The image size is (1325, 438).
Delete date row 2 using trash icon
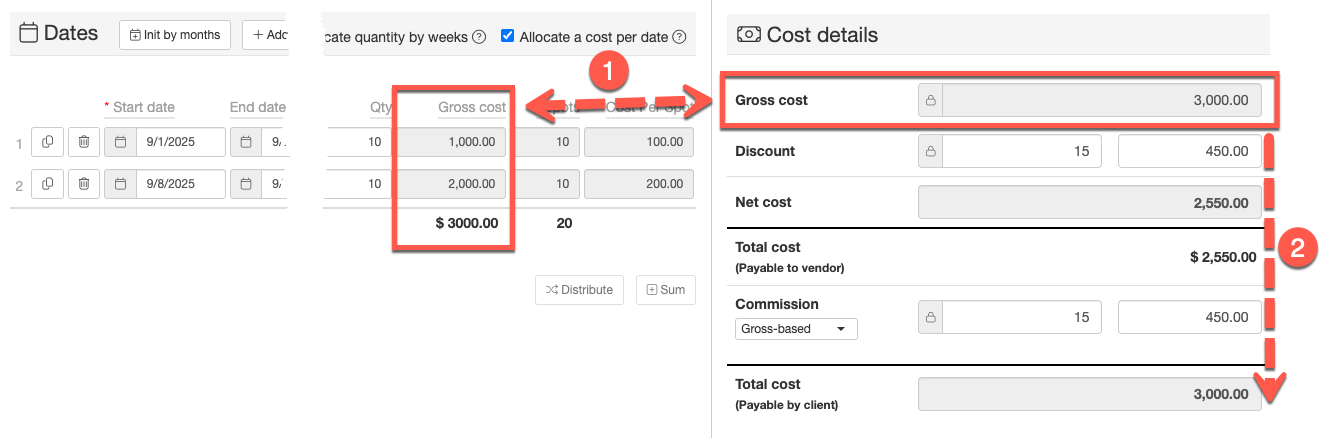click(84, 183)
